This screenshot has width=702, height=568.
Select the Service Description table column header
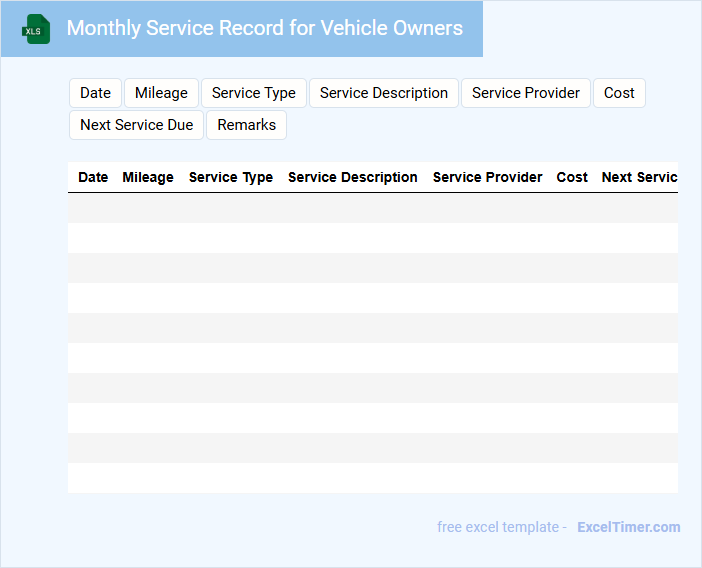pyautogui.click(x=352, y=177)
